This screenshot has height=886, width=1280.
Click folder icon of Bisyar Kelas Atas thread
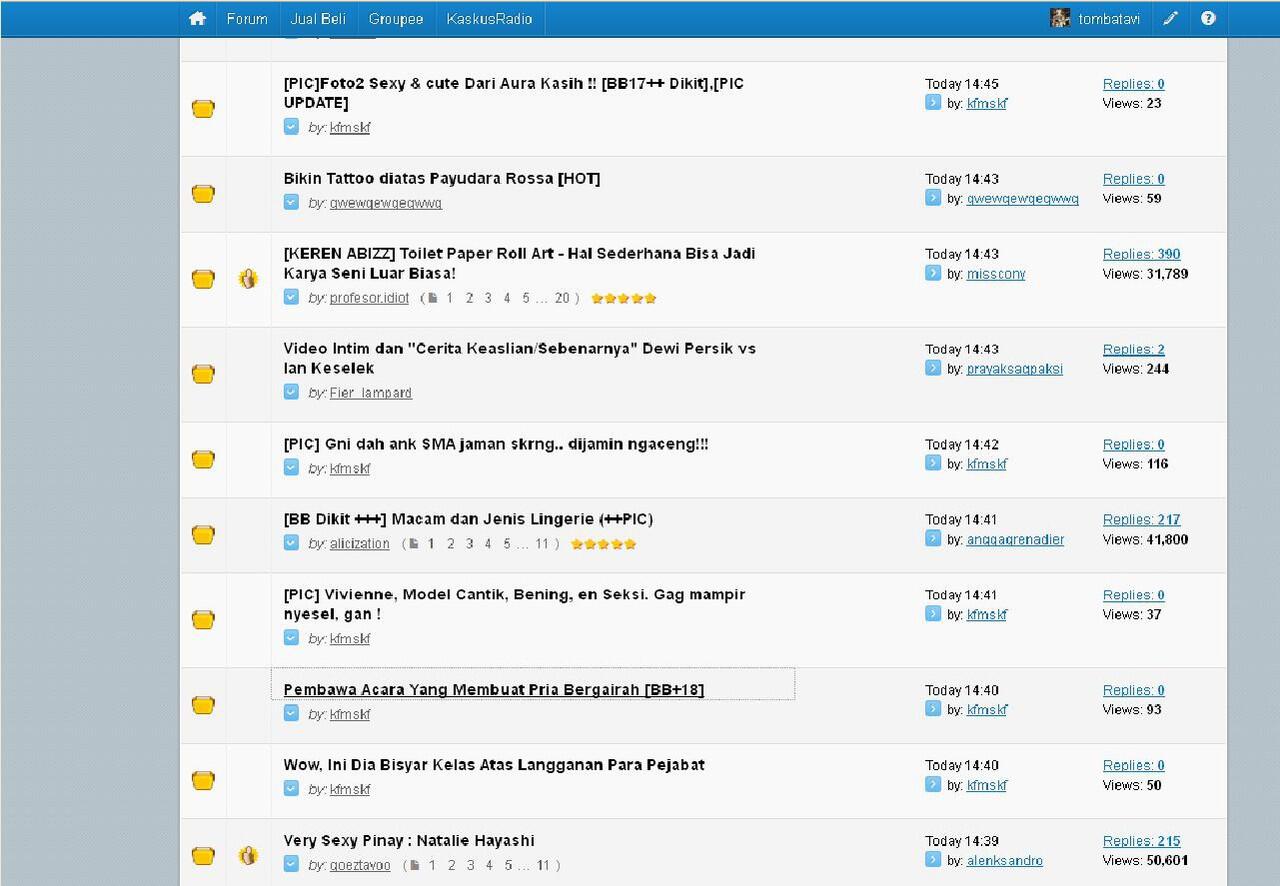203,779
